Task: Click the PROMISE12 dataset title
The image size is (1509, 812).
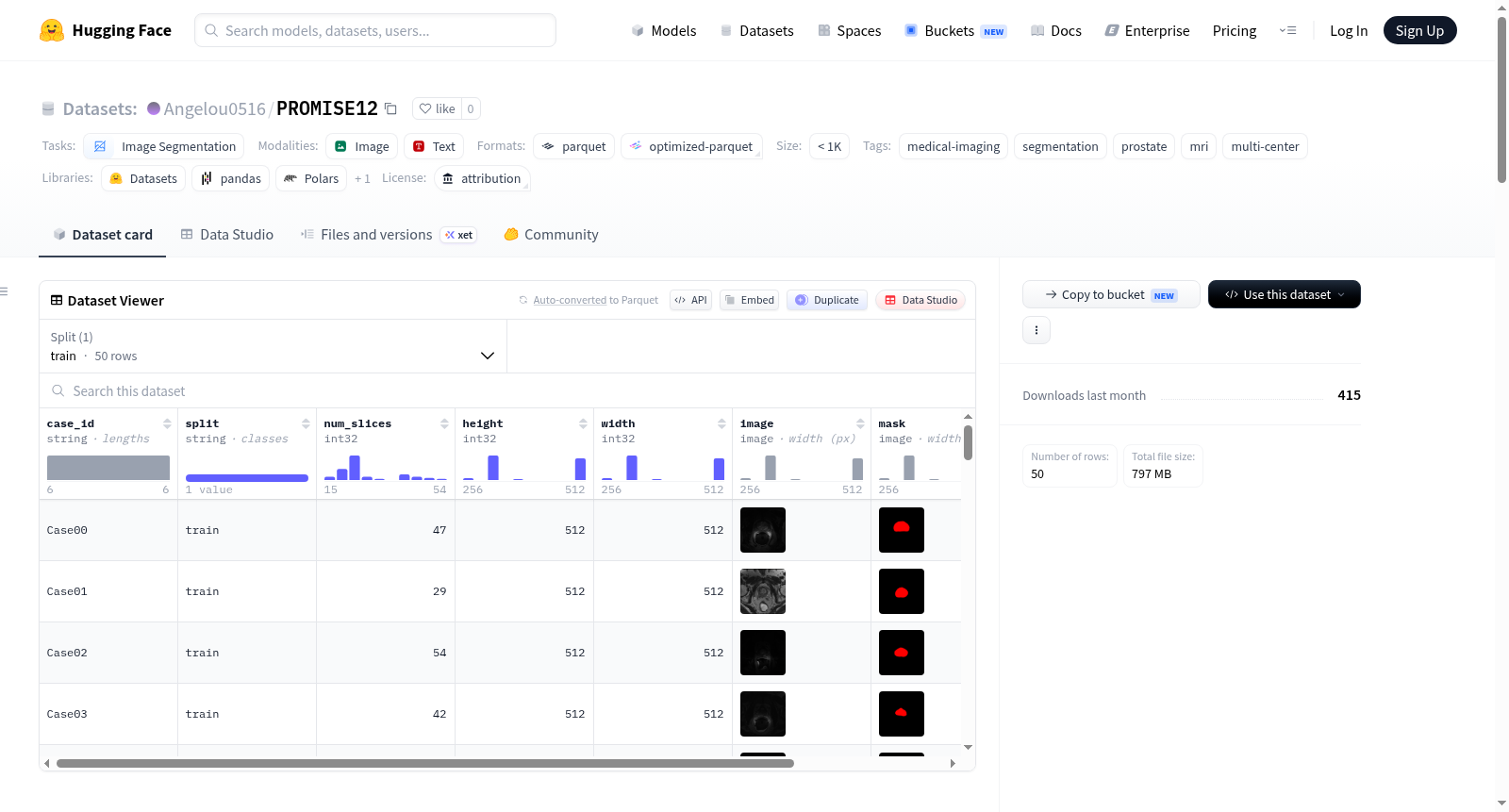Action: pos(327,108)
